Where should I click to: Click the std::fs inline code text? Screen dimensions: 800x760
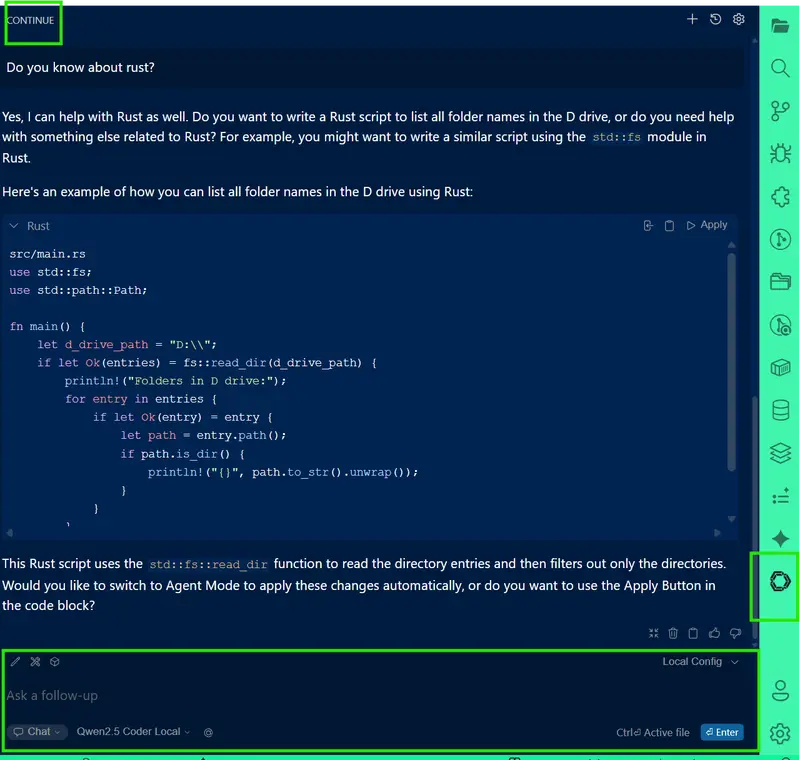pyautogui.click(x=616, y=137)
